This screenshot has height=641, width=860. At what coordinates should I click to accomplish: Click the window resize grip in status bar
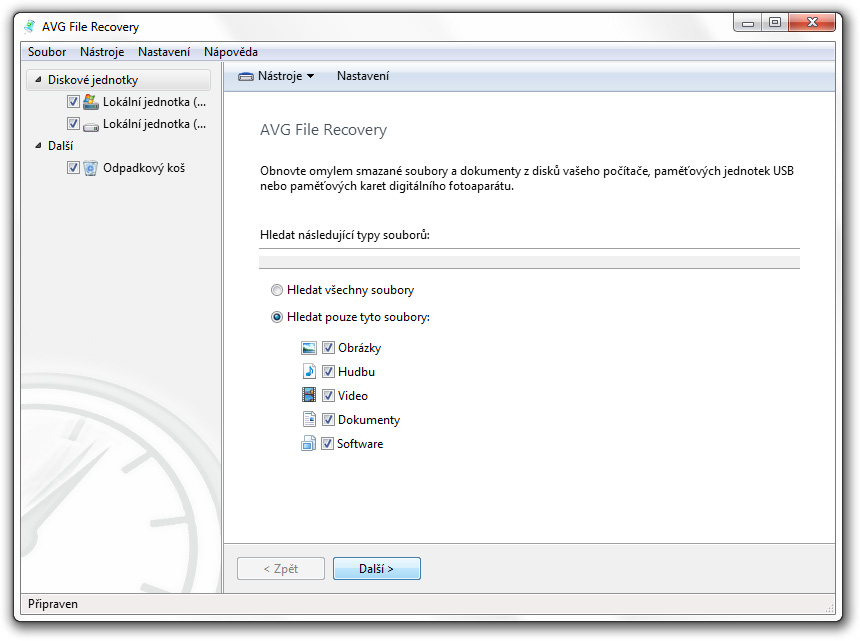click(x=829, y=608)
